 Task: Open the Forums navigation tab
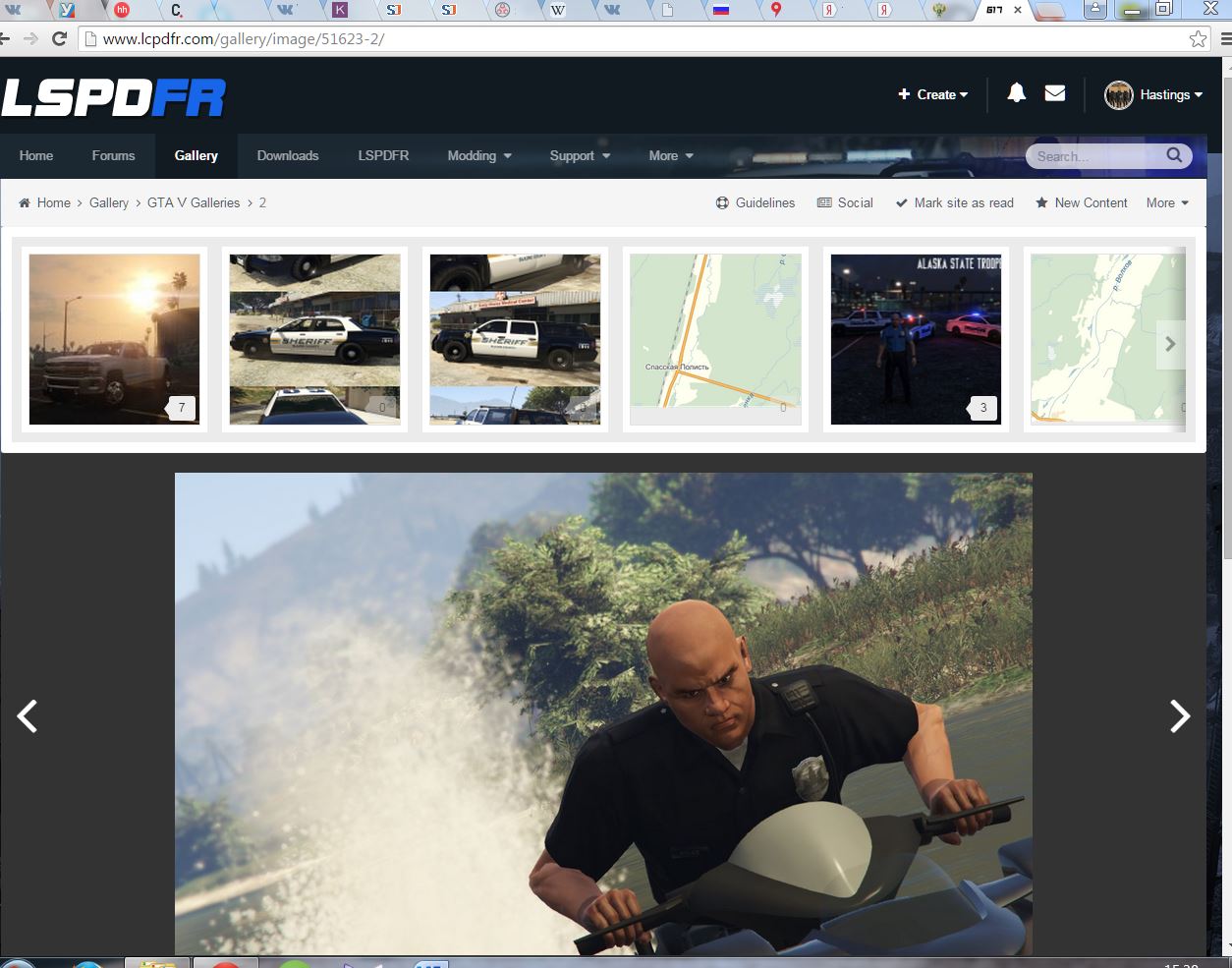pyautogui.click(x=114, y=155)
